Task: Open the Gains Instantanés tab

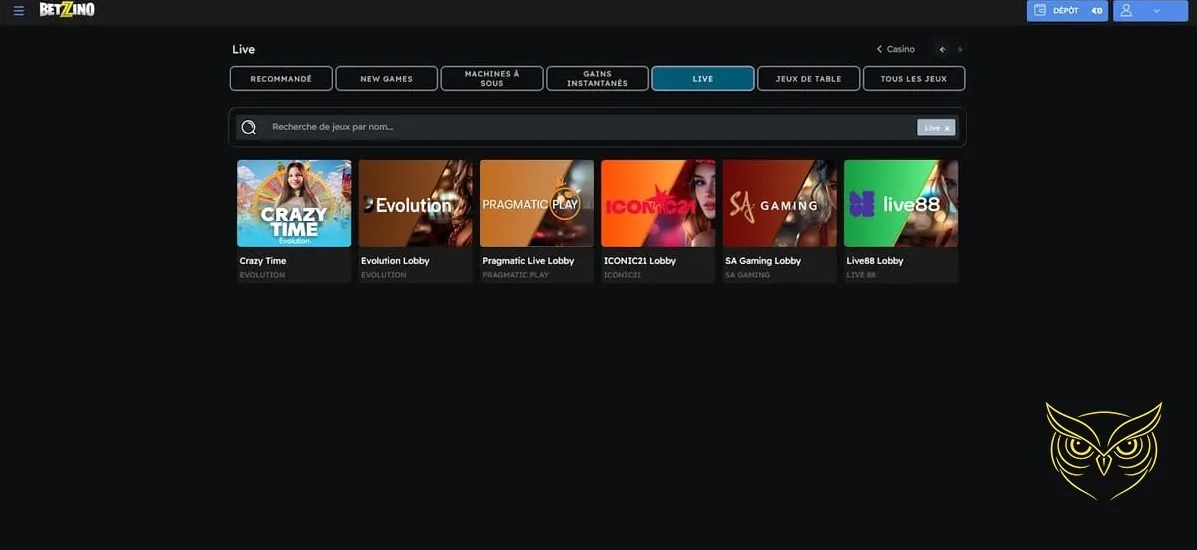Action: [597, 79]
